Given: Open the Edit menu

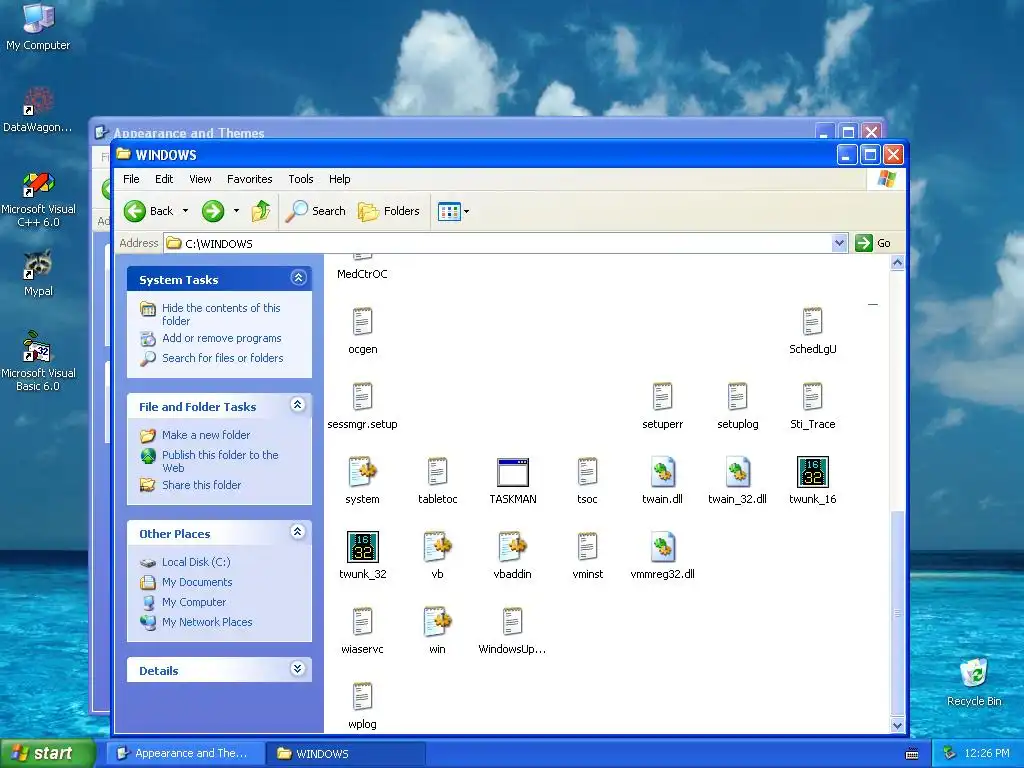Looking at the screenshot, I should [164, 179].
